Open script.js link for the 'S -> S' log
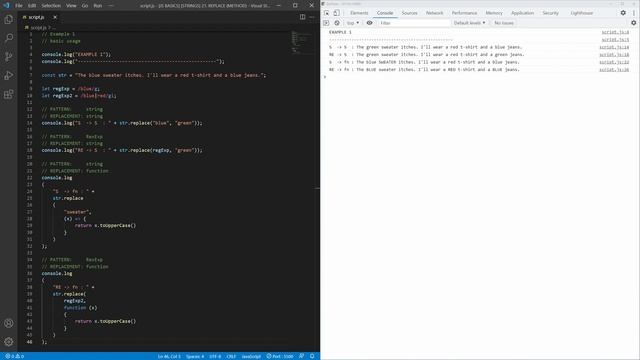Viewport: 640px width, 360px height. 614,47
